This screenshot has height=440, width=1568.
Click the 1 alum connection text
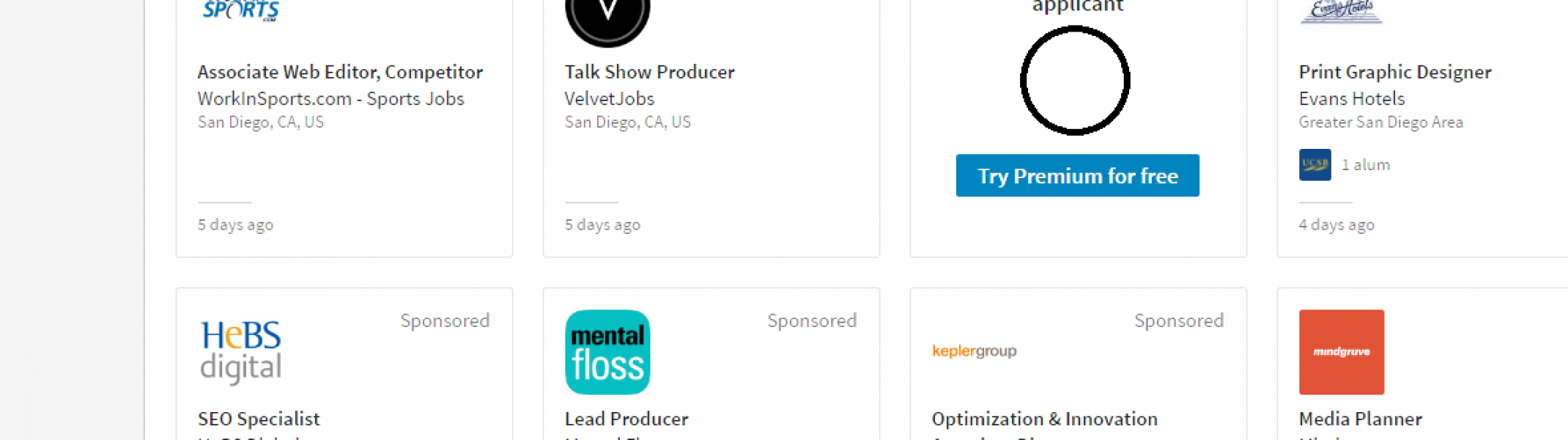1366,165
